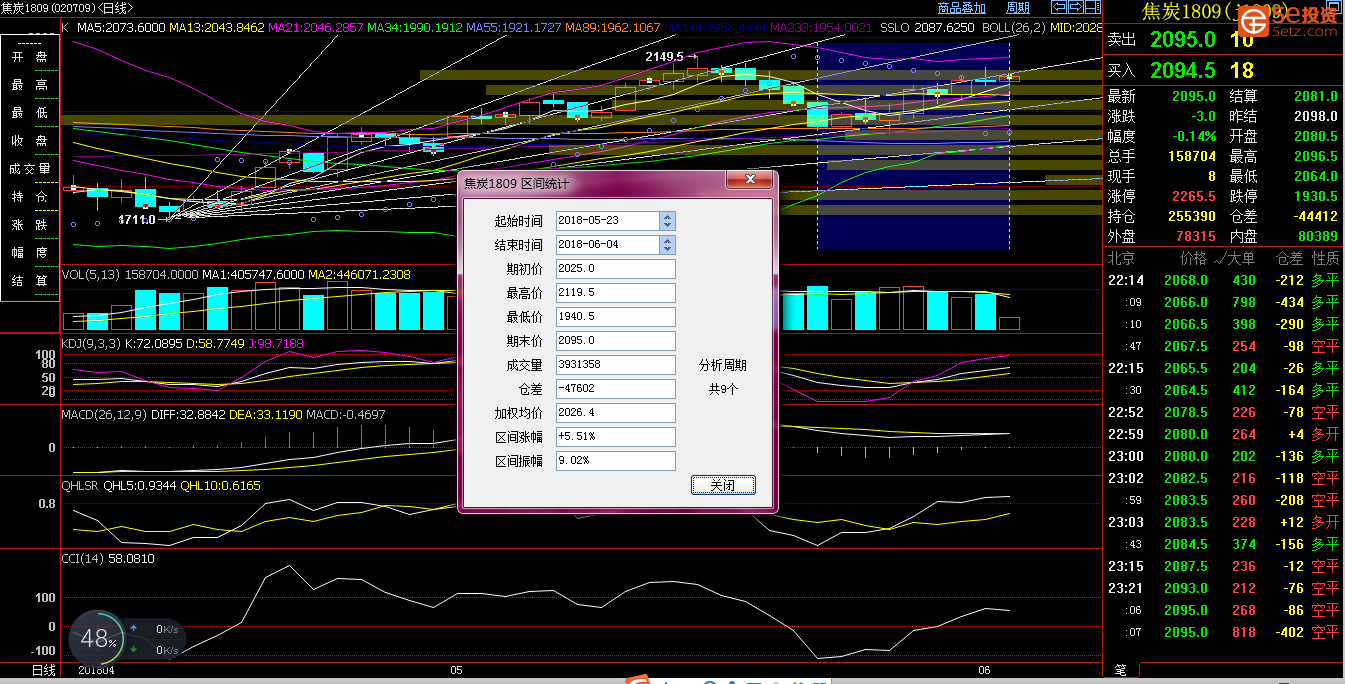Click the 收盘 row in the left info panel
This screenshot has height=684, width=1345.
(x=30, y=141)
